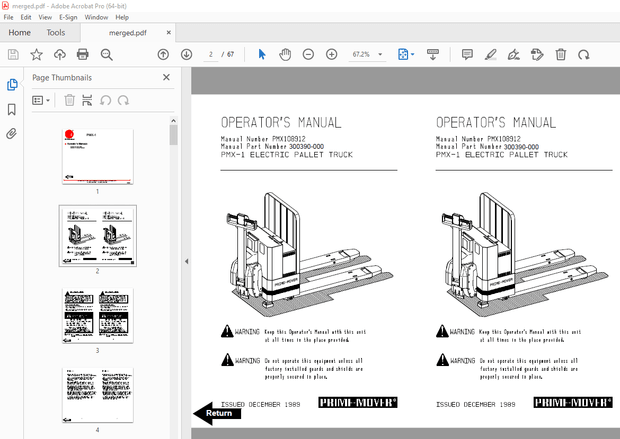Open the Edit menu
Screen dimensions: 620x439
tap(26, 17)
